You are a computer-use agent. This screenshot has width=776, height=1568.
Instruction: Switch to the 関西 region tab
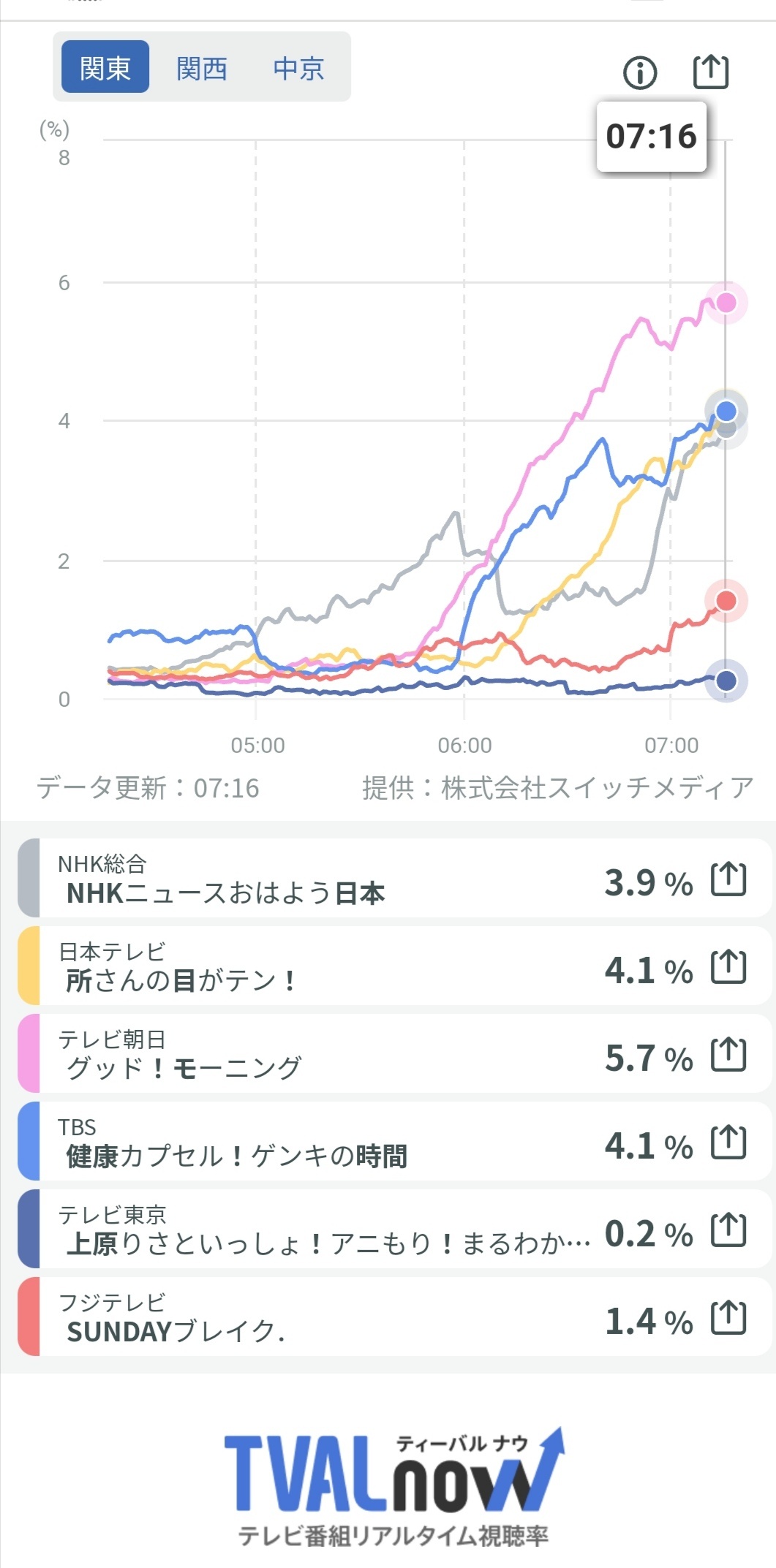[202, 68]
